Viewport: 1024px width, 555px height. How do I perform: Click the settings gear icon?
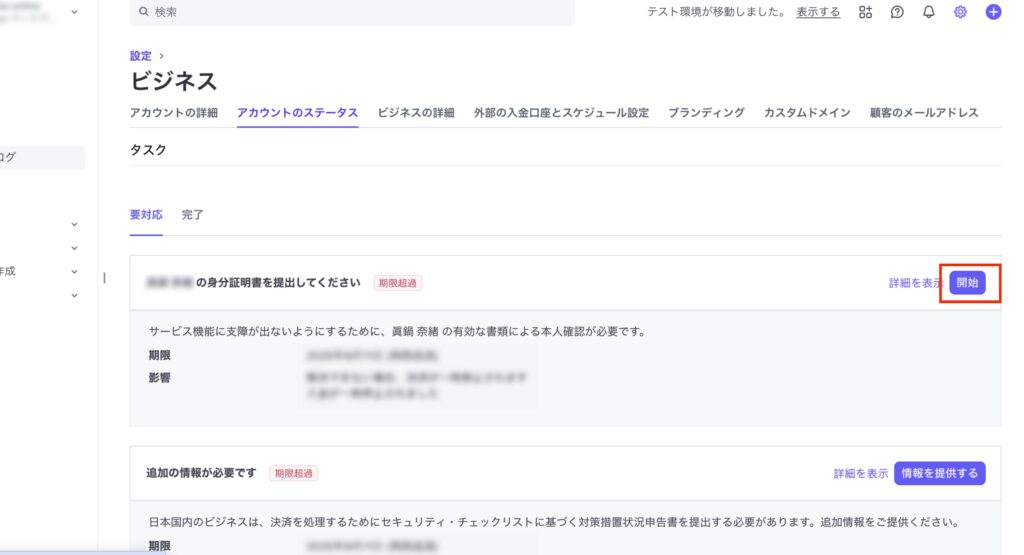point(961,12)
